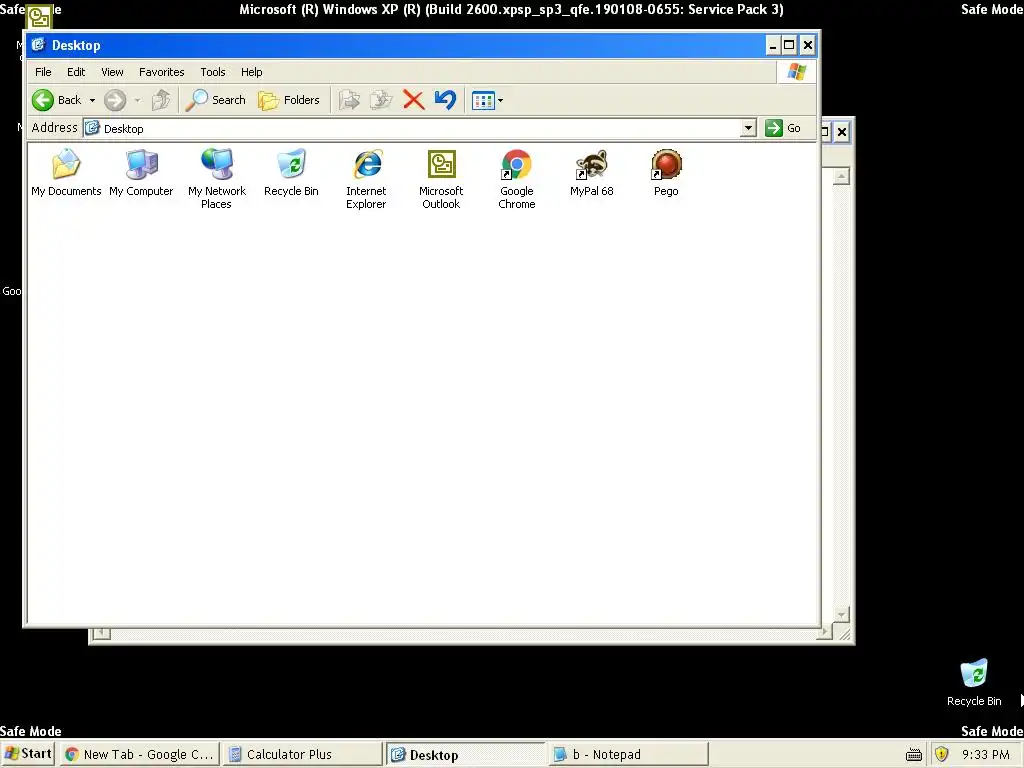This screenshot has height=768, width=1024.
Task: Click the Windows flag logo in the toolbar
Action: 797,72
